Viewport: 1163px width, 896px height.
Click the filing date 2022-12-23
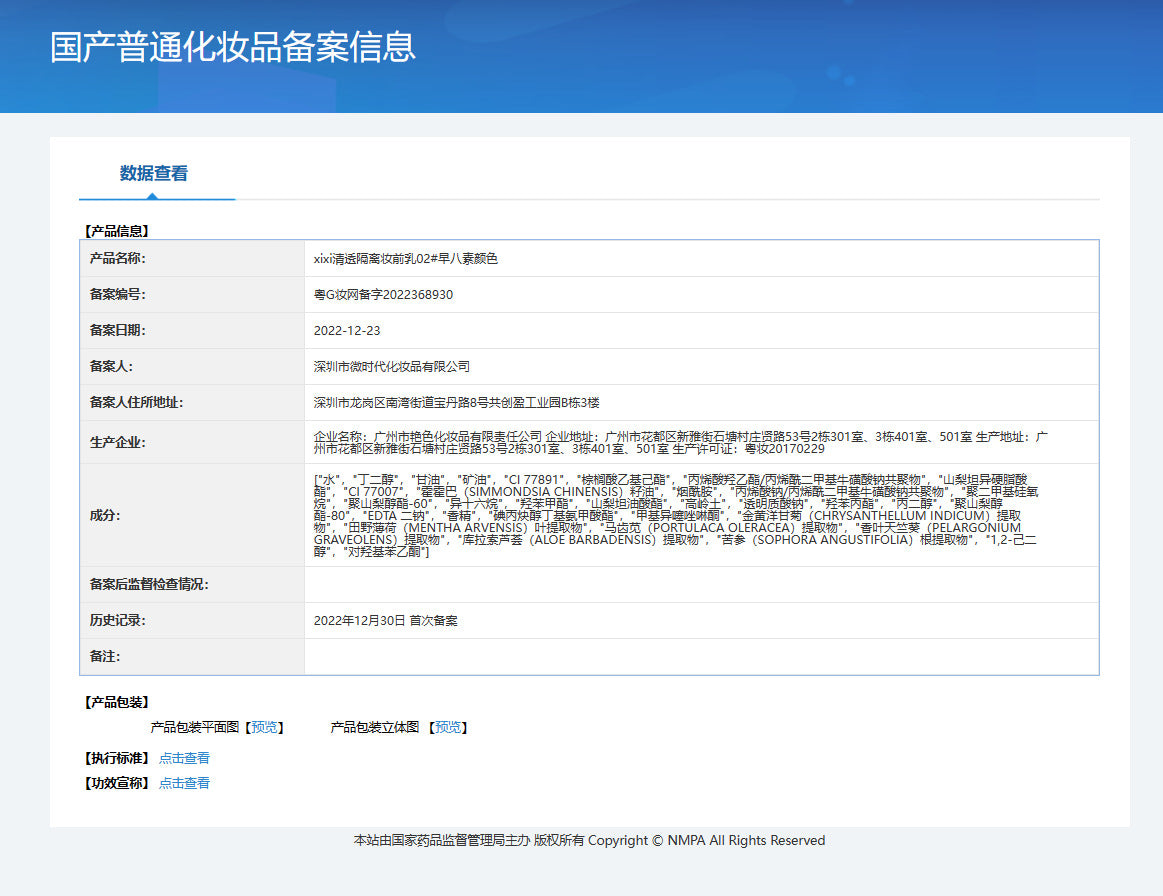coord(347,330)
